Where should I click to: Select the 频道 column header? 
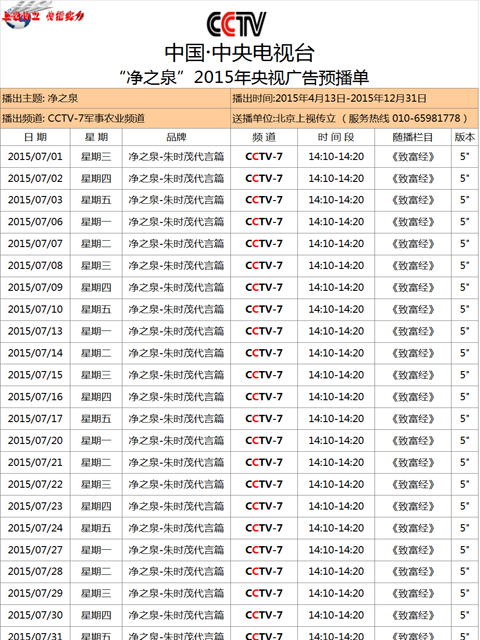point(264,137)
